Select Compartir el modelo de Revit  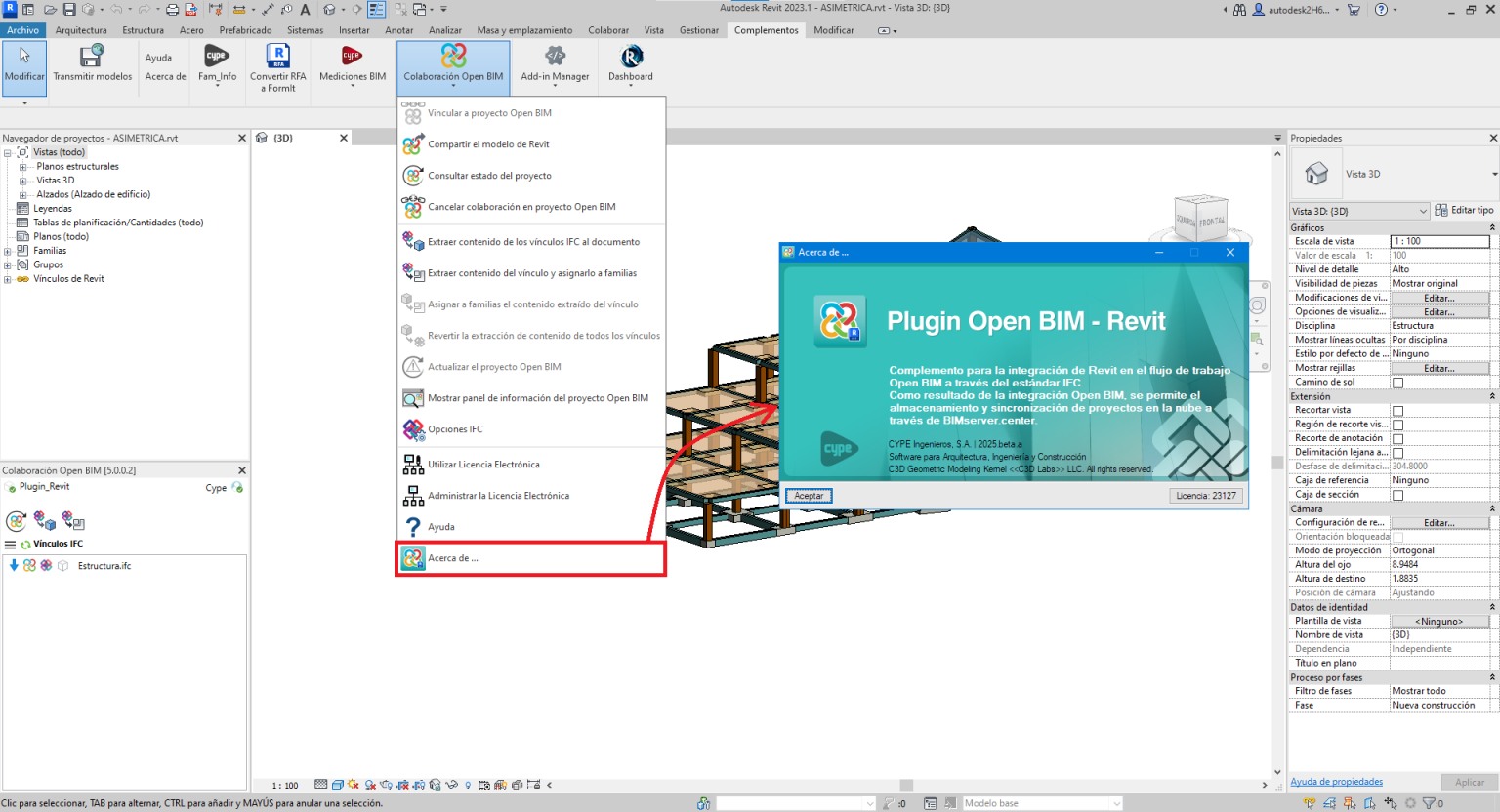click(488, 143)
